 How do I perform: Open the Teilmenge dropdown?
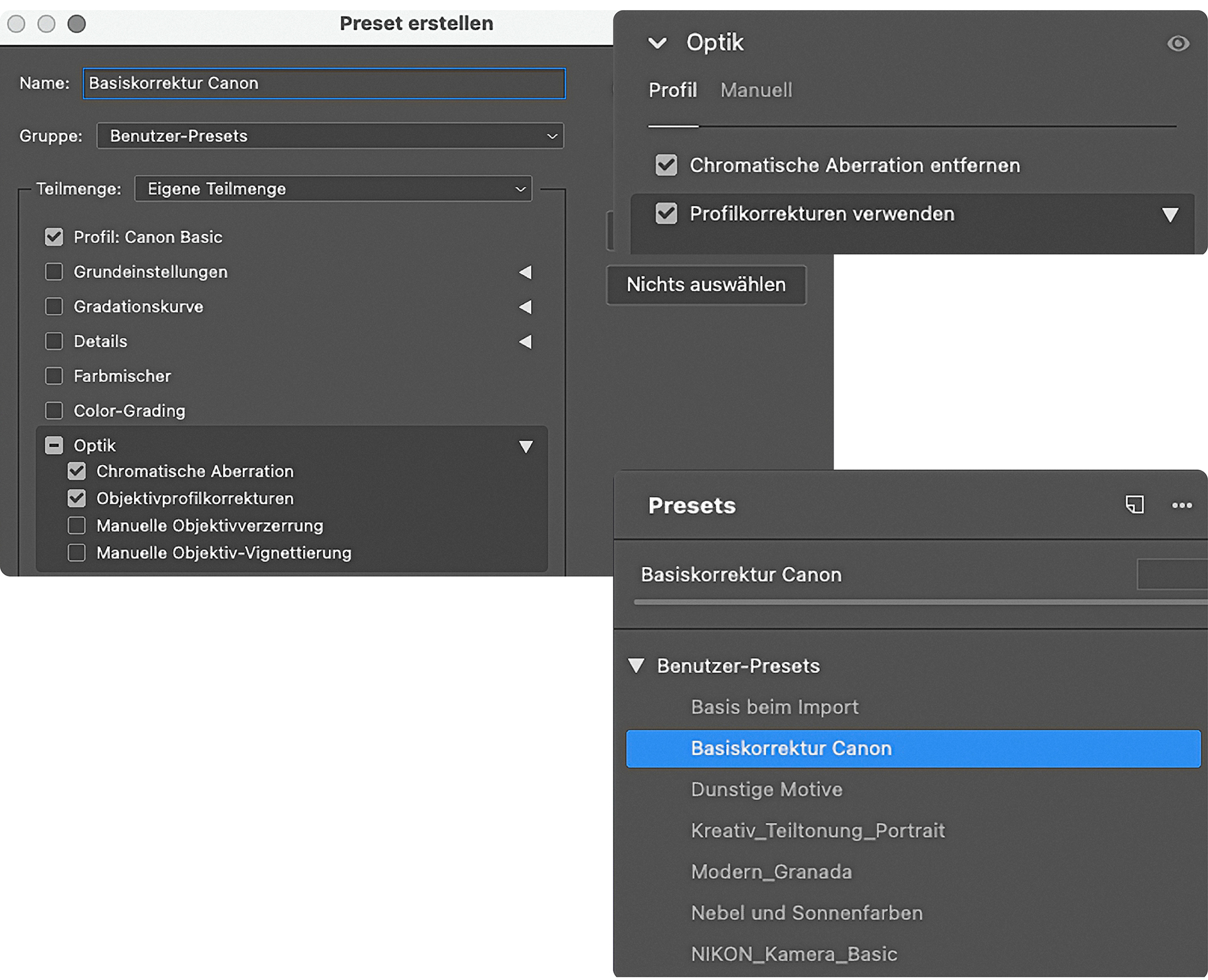tap(333, 189)
